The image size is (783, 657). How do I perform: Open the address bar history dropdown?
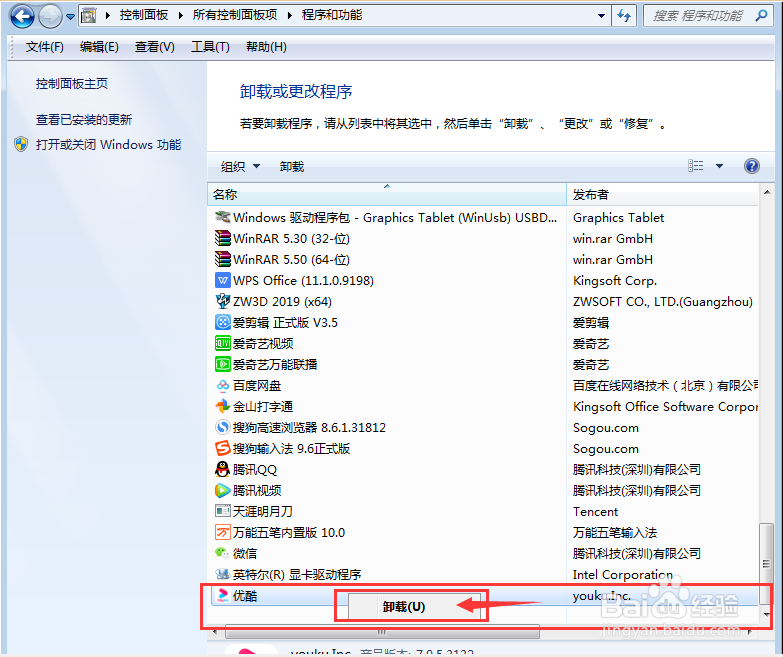(x=602, y=15)
